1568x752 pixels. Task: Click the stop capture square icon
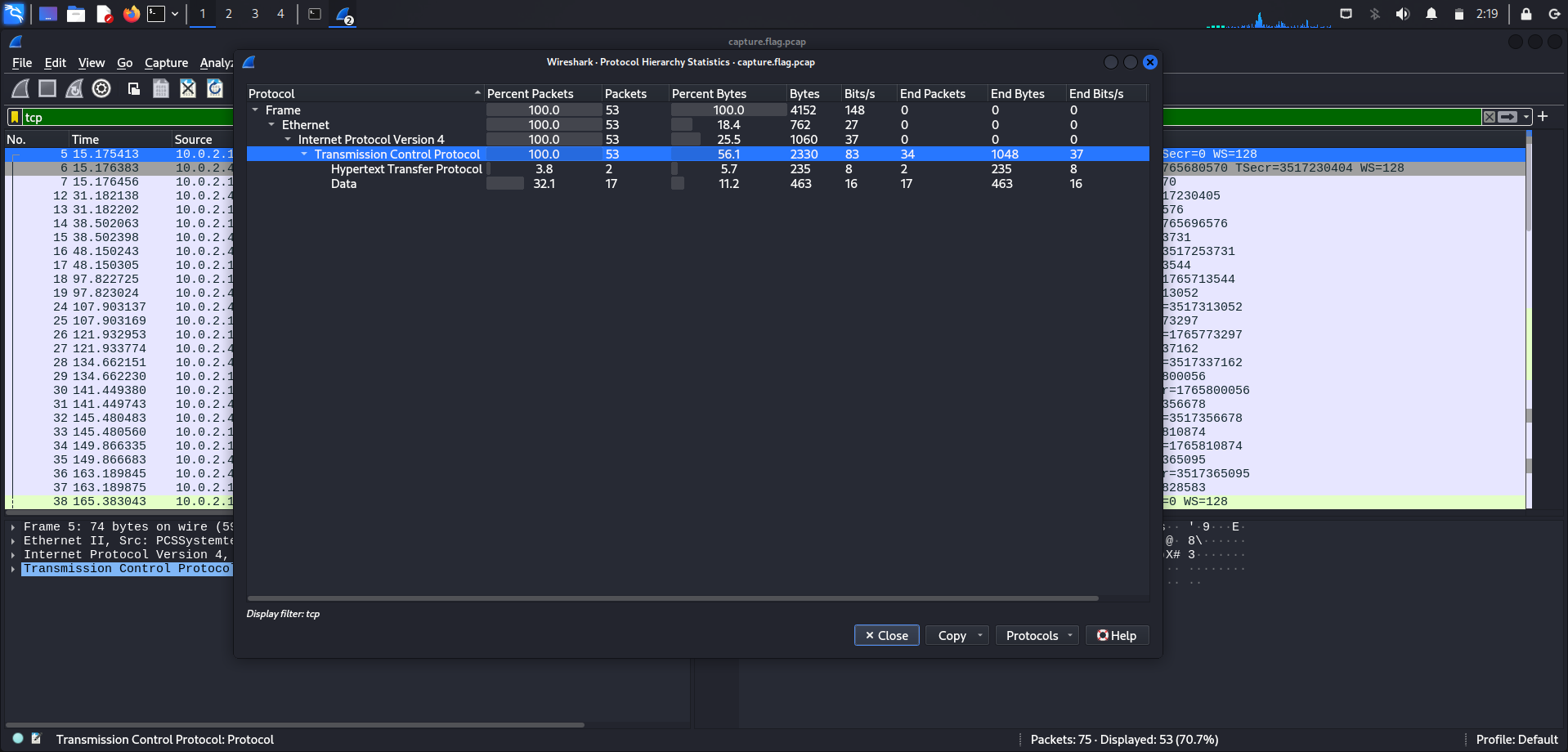tap(47, 88)
